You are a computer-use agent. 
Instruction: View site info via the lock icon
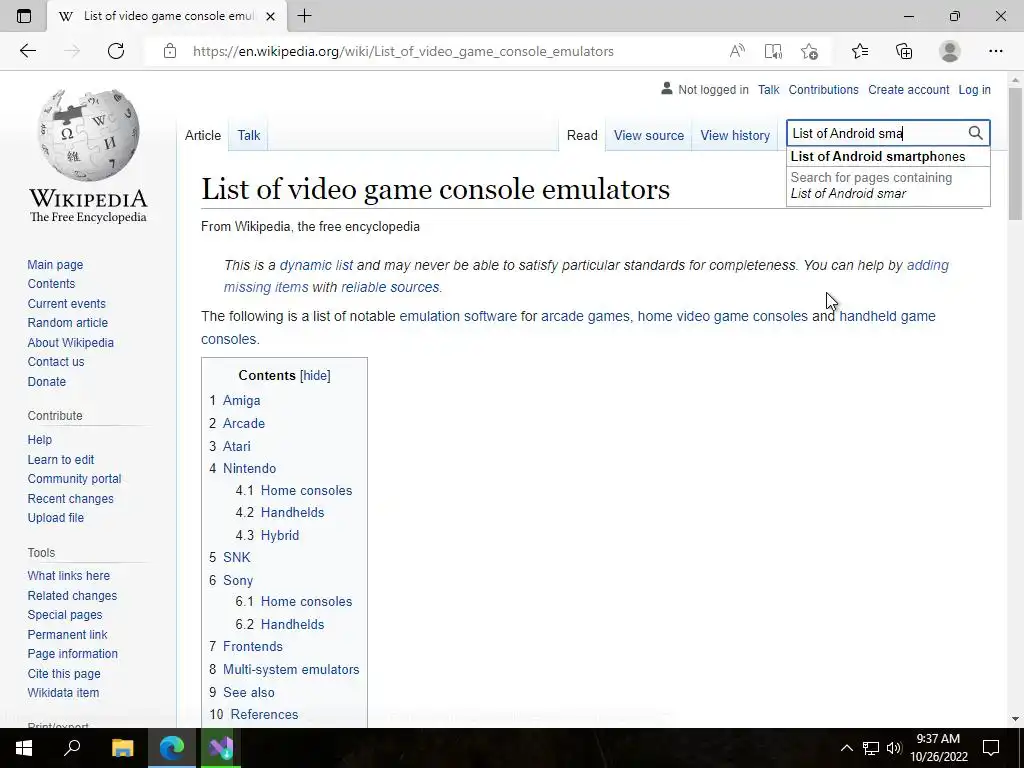[170, 51]
